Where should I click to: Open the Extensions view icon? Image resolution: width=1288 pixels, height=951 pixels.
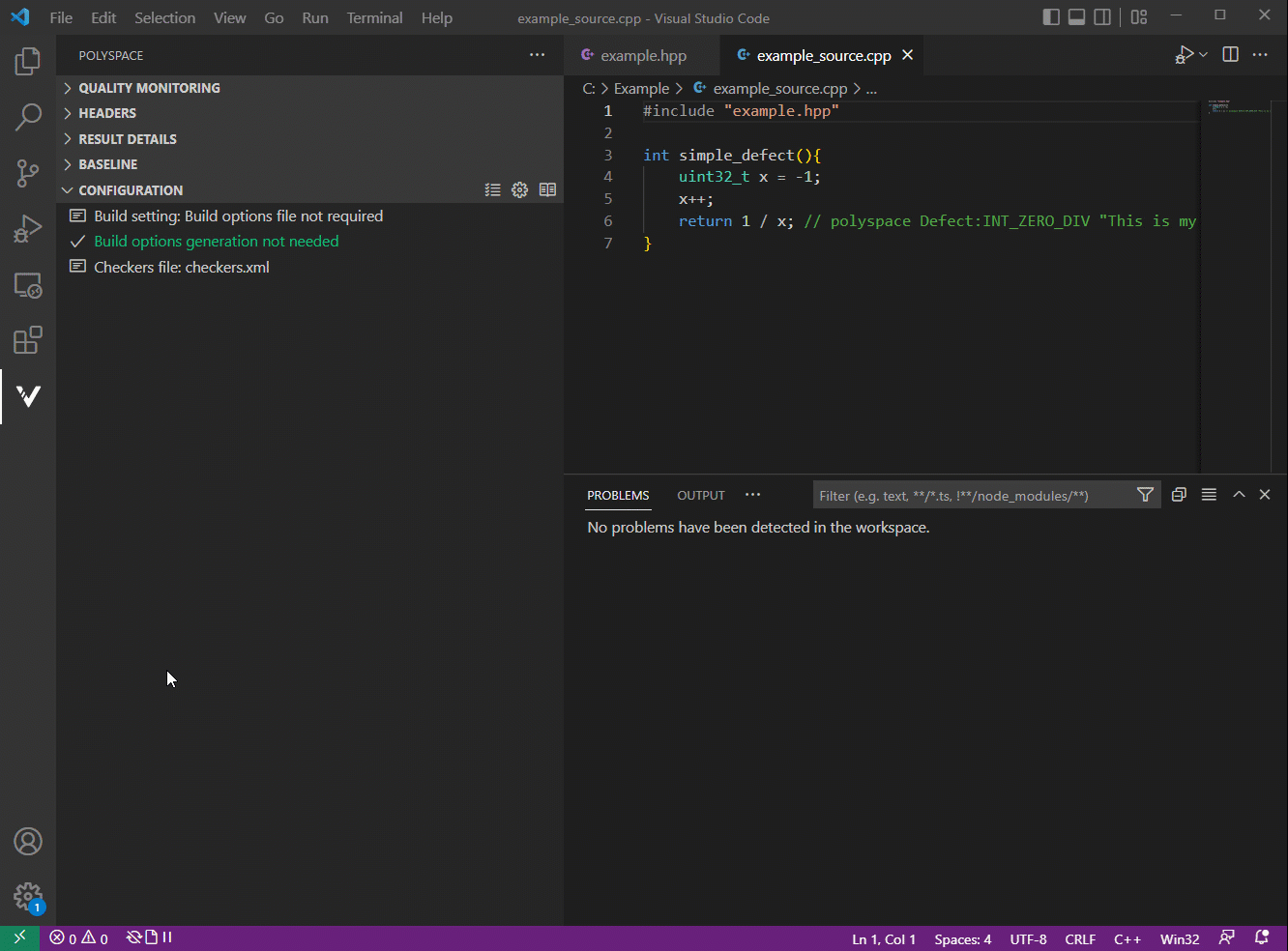point(28,340)
